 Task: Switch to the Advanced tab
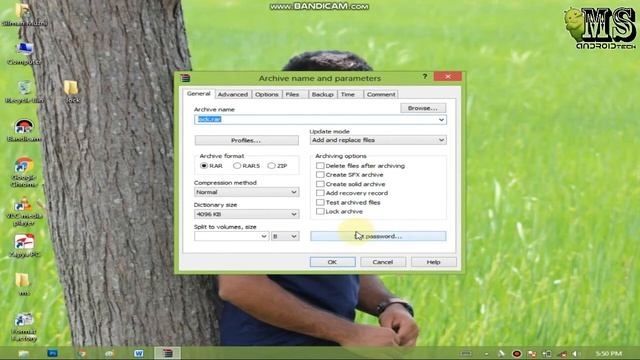[233, 94]
